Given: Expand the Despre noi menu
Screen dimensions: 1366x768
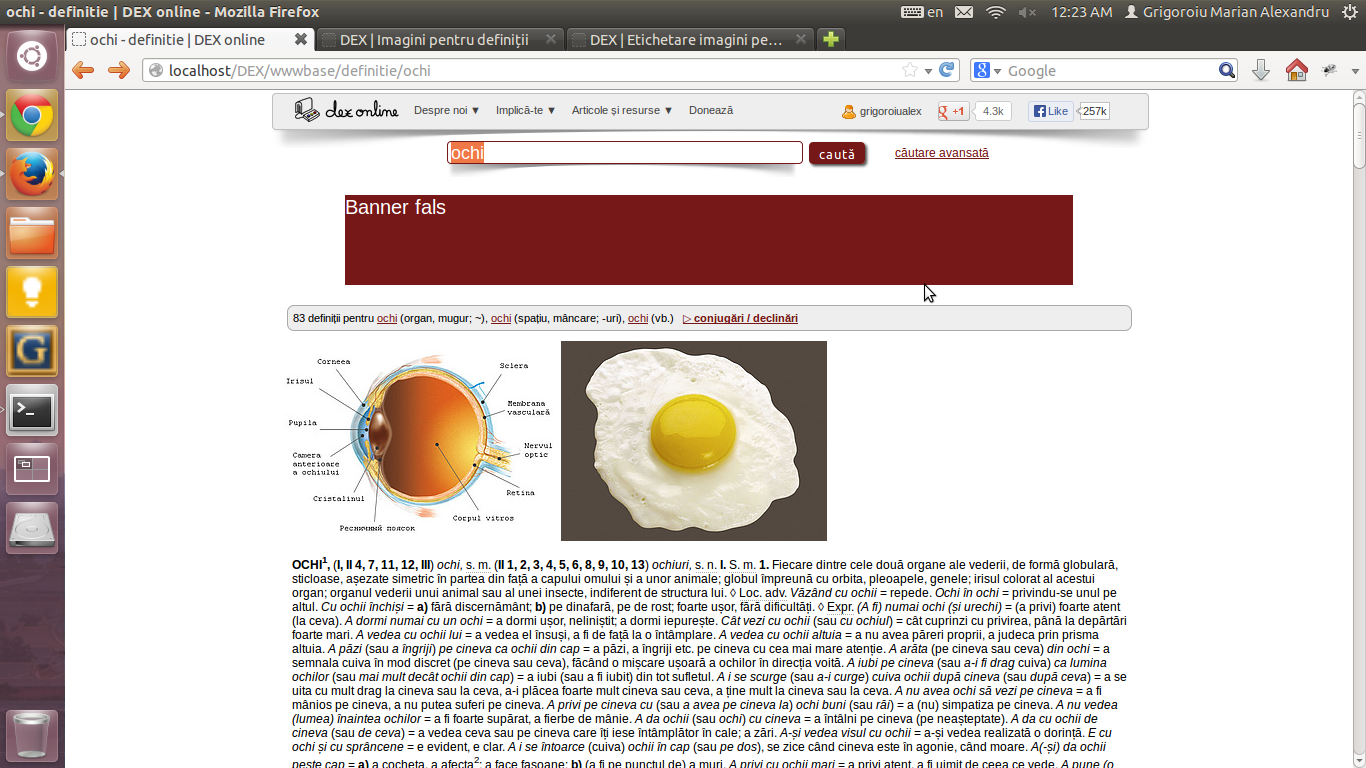Looking at the screenshot, I should point(447,110).
